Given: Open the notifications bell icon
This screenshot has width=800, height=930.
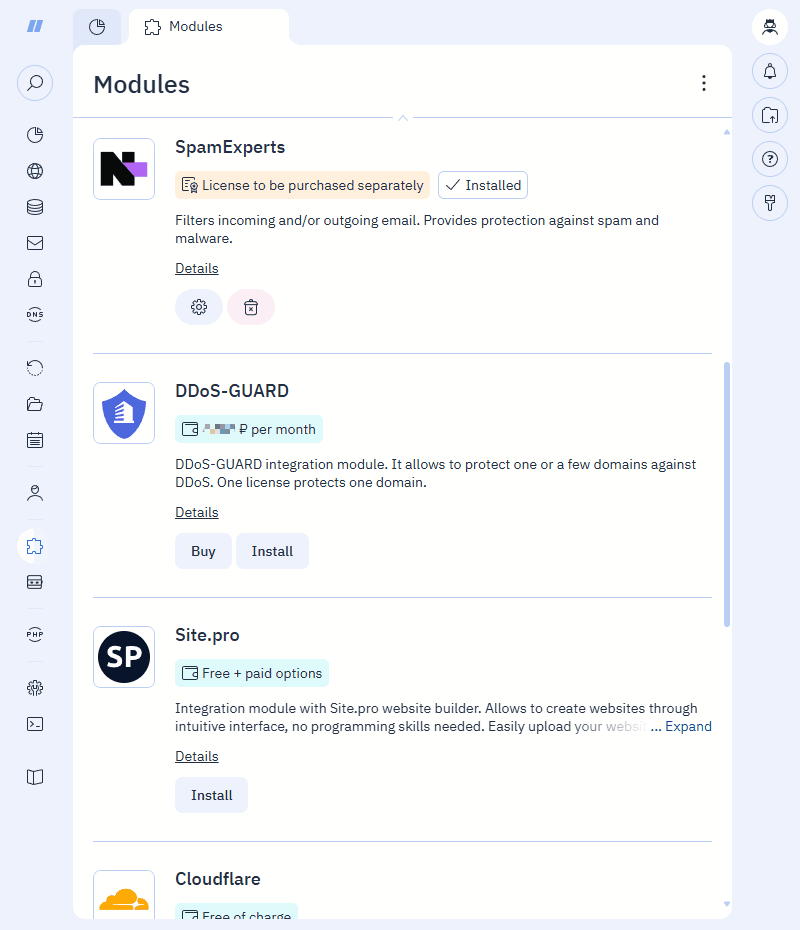Looking at the screenshot, I should 770,71.
